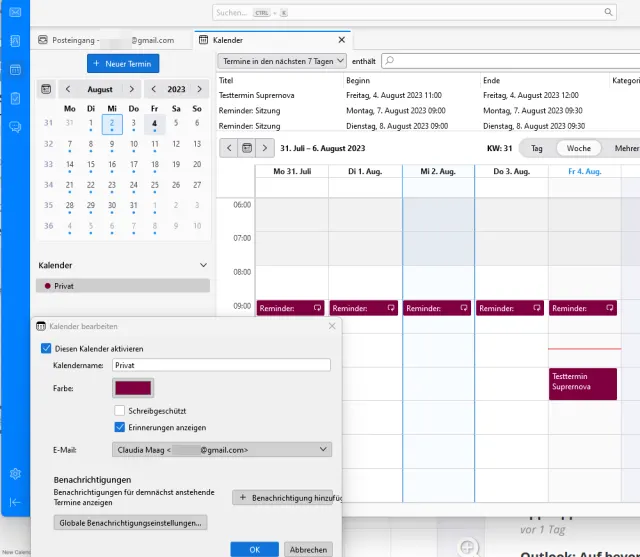The height and width of the screenshot is (557, 640).
Task: Click mini-calendar go-to-today icon
Action: pyautogui.click(x=46, y=89)
